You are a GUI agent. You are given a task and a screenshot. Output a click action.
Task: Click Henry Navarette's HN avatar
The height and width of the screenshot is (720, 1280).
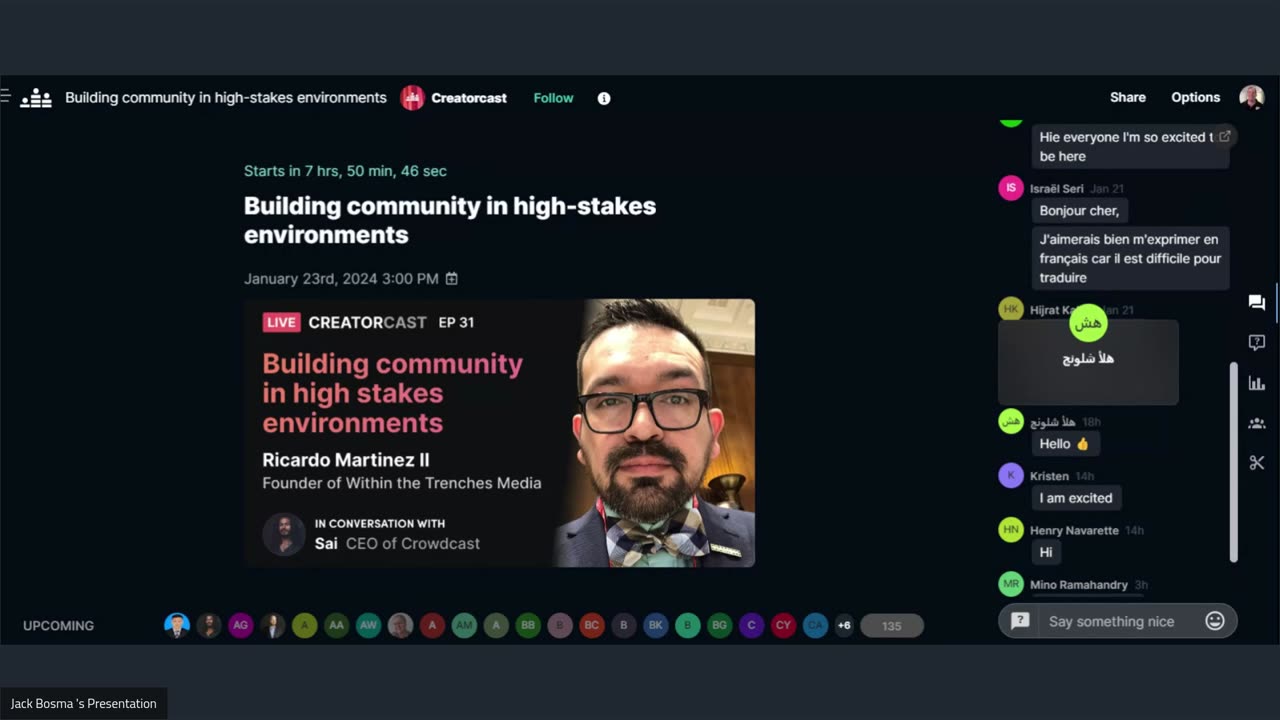[1011, 530]
